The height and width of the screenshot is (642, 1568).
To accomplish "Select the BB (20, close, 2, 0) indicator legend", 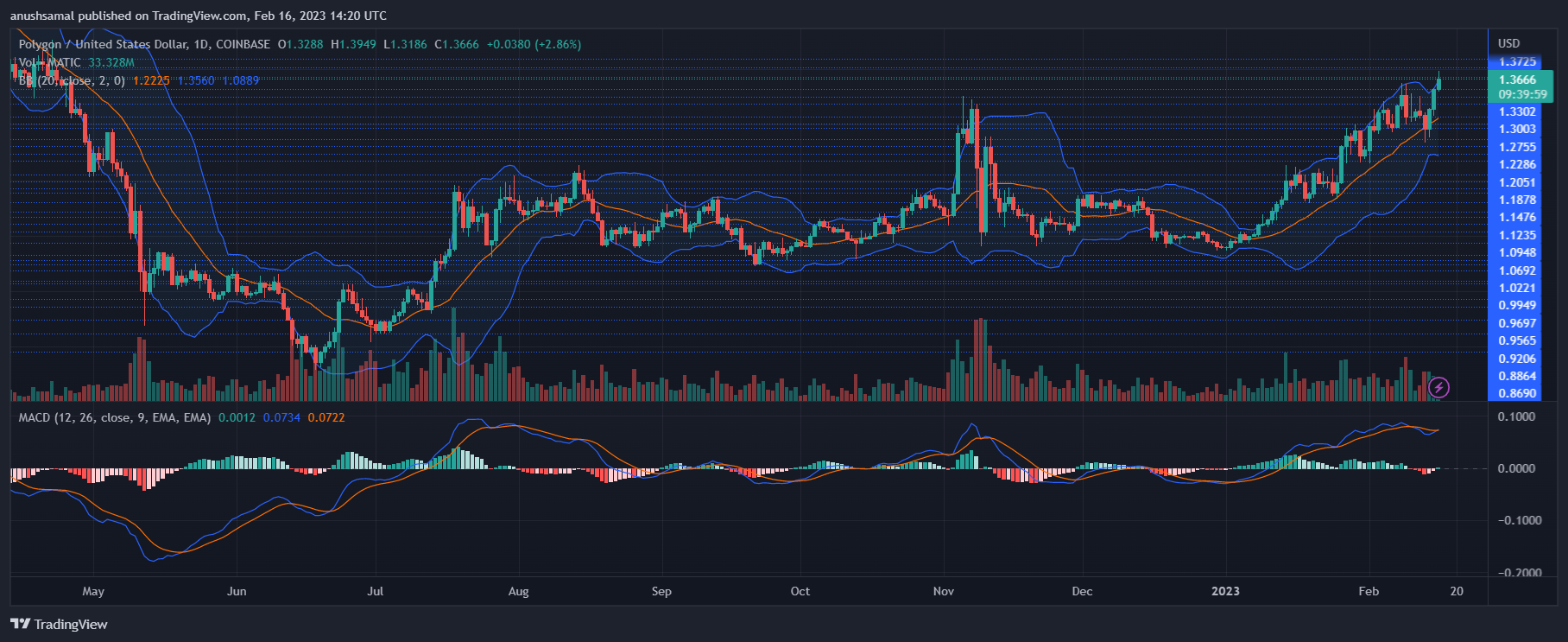I will 73,80.
